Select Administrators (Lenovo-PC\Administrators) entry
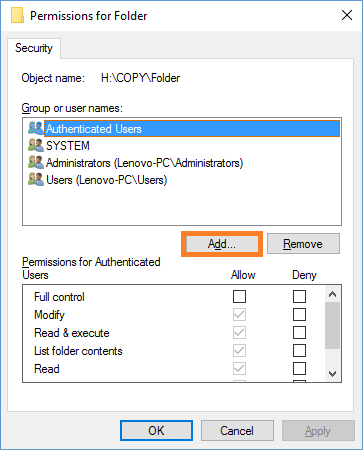Image resolution: width=363 pixels, height=450 pixels. click(x=145, y=163)
